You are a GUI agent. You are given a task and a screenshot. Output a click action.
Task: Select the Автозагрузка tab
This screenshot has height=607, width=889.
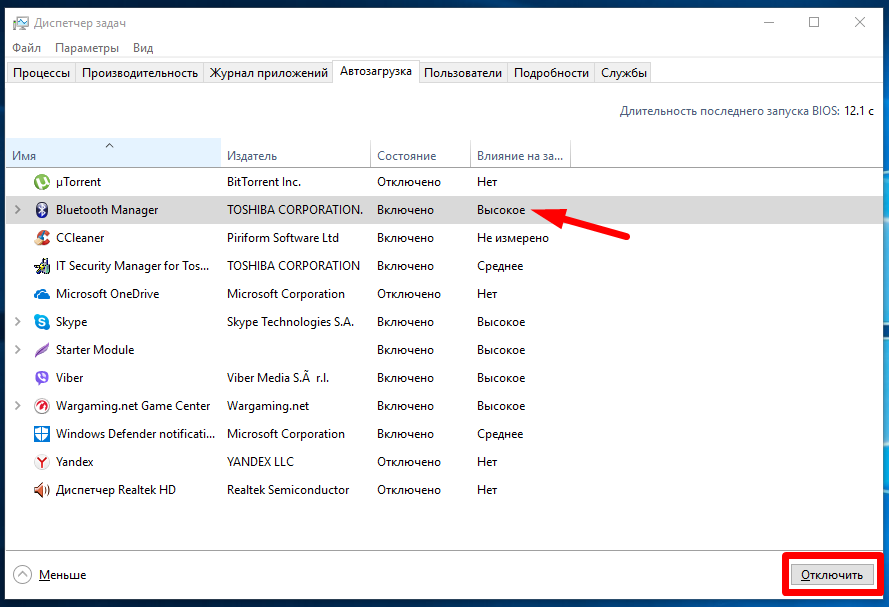(376, 71)
